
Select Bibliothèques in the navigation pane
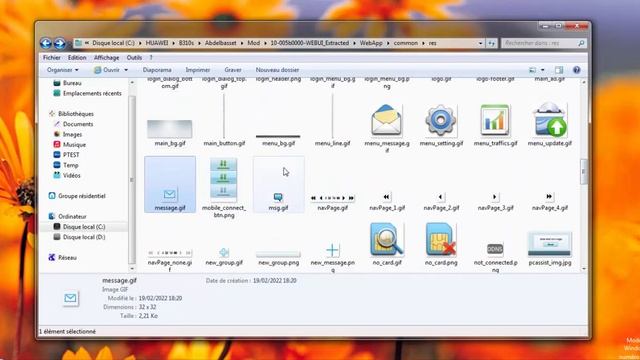click(71, 114)
